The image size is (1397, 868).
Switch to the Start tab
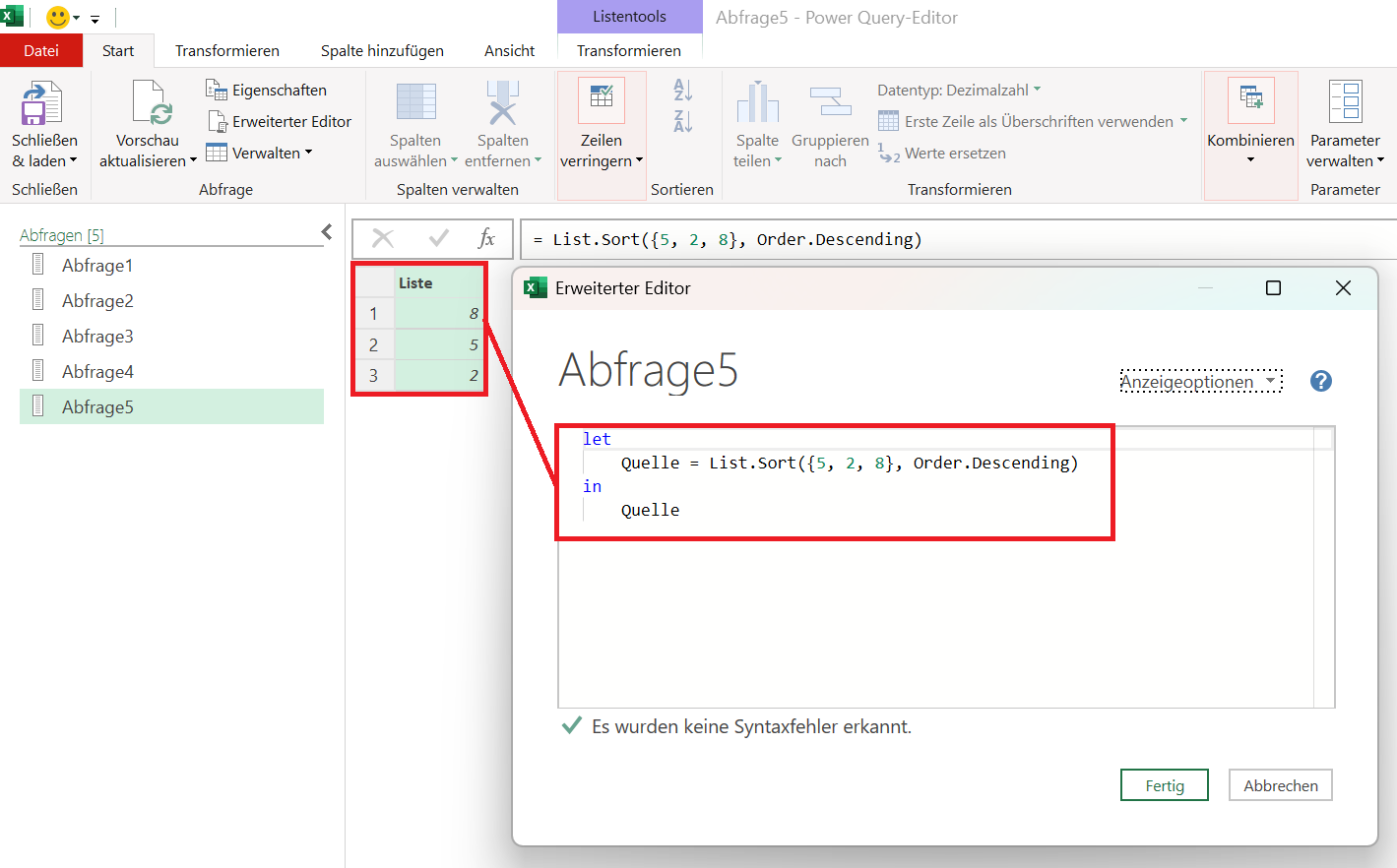pyautogui.click(x=118, y=50)
